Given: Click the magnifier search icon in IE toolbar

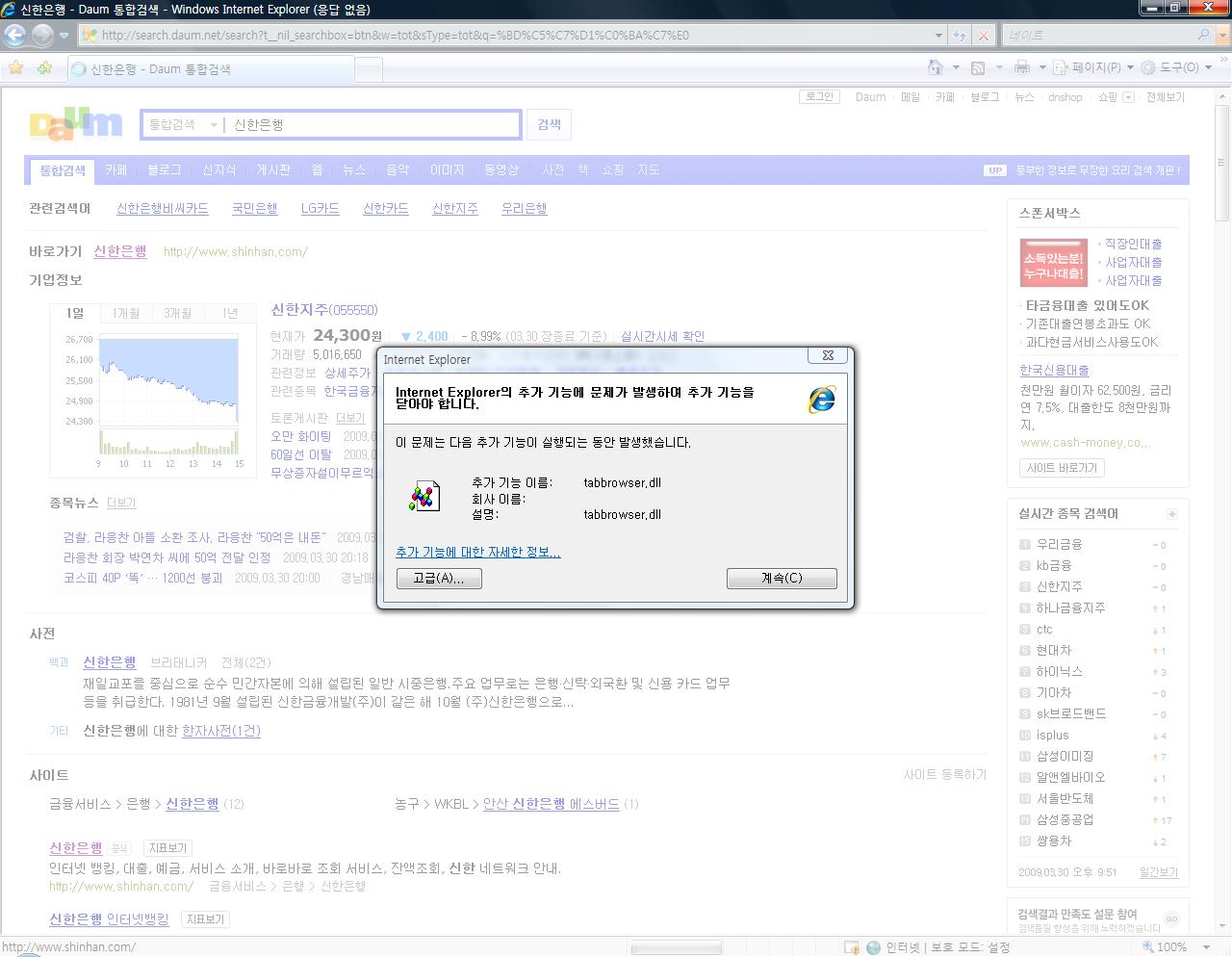Looking at the screenshot, I should pos(1203,36).
